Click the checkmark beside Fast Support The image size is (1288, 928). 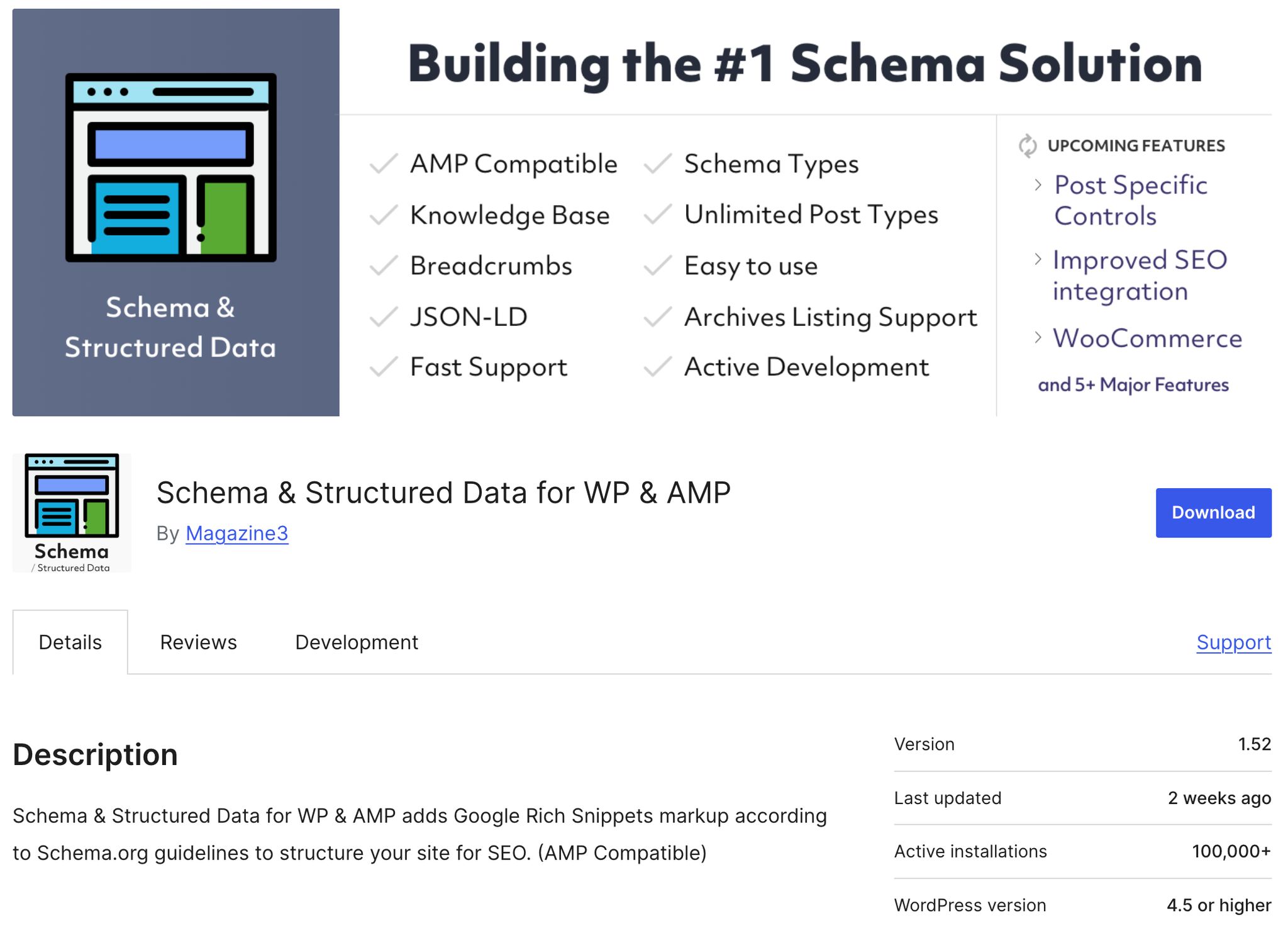click(383, 367)
